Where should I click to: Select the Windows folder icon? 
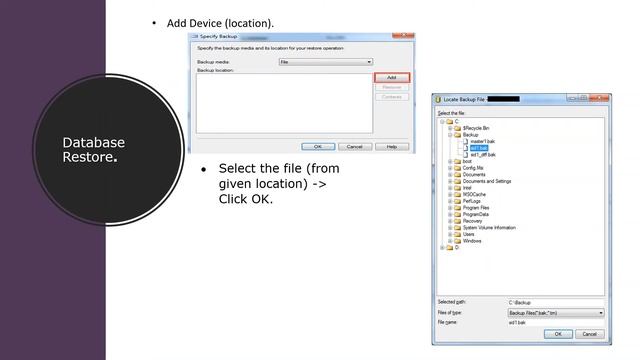point(458,241)
